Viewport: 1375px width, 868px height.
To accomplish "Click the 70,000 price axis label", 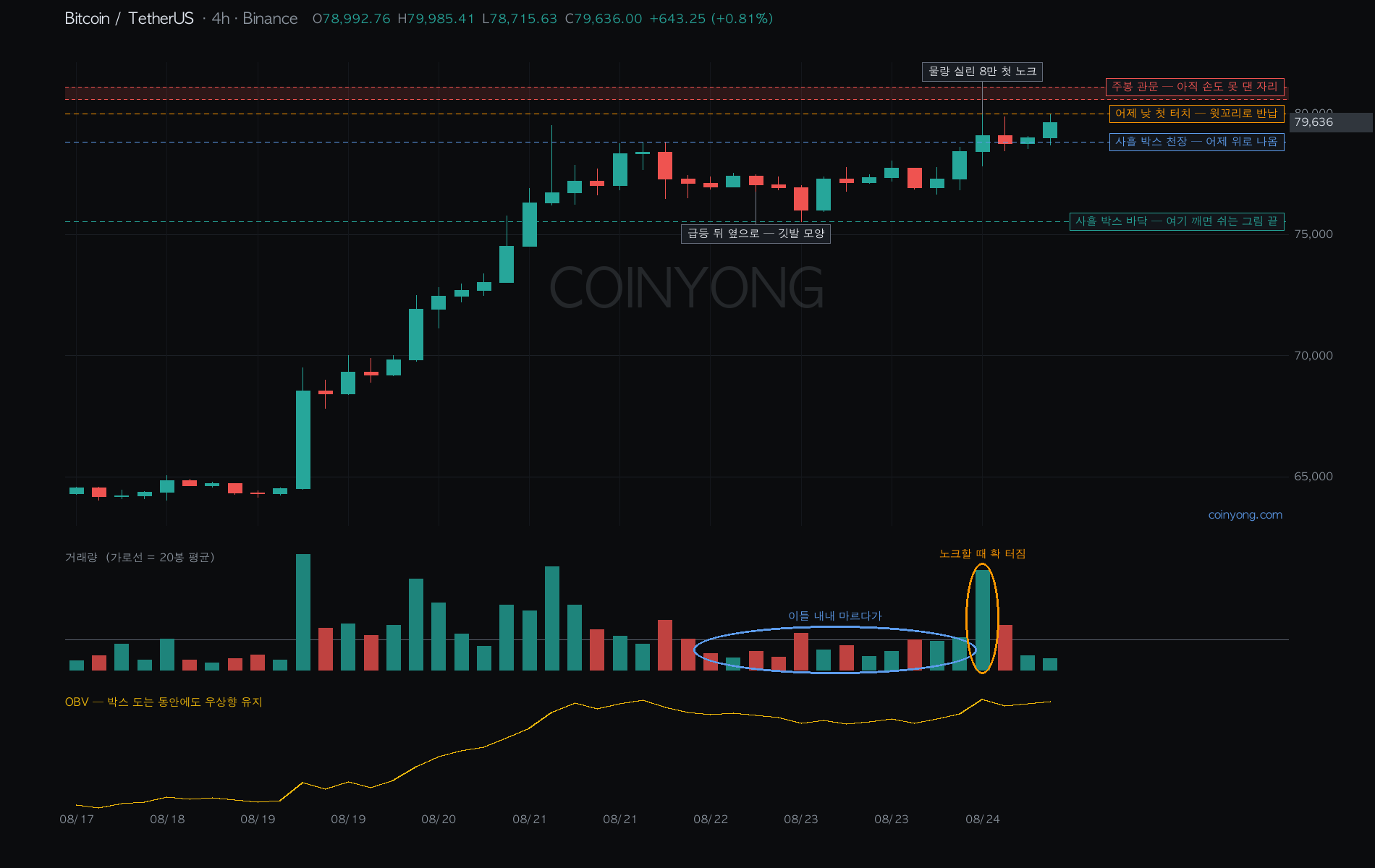I will pos(1313,356).
